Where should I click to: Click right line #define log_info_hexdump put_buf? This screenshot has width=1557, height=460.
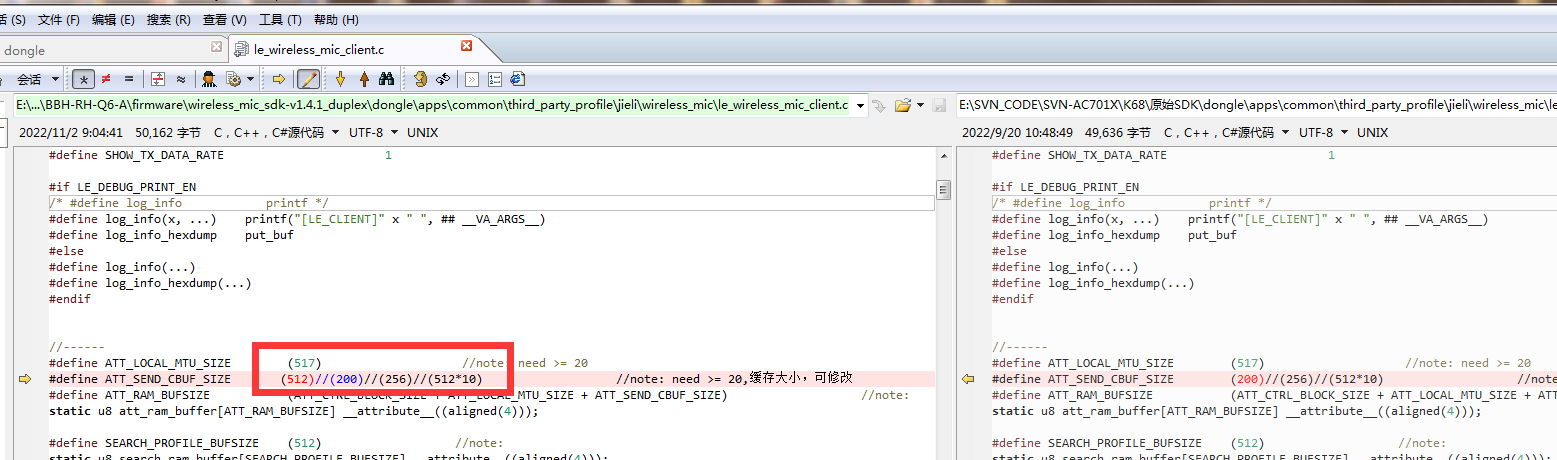1114,235
